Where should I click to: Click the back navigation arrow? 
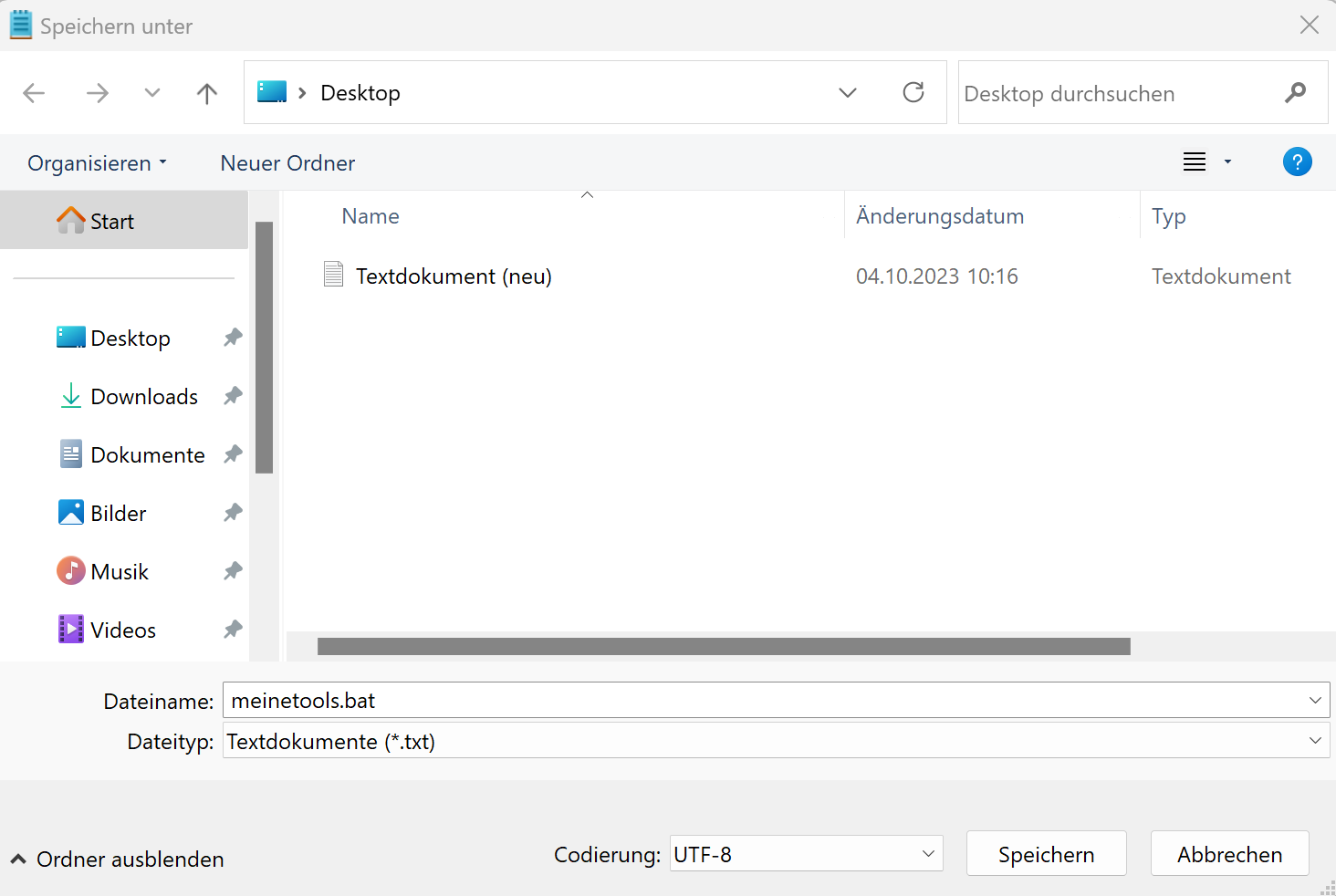(x=34, y=93)
